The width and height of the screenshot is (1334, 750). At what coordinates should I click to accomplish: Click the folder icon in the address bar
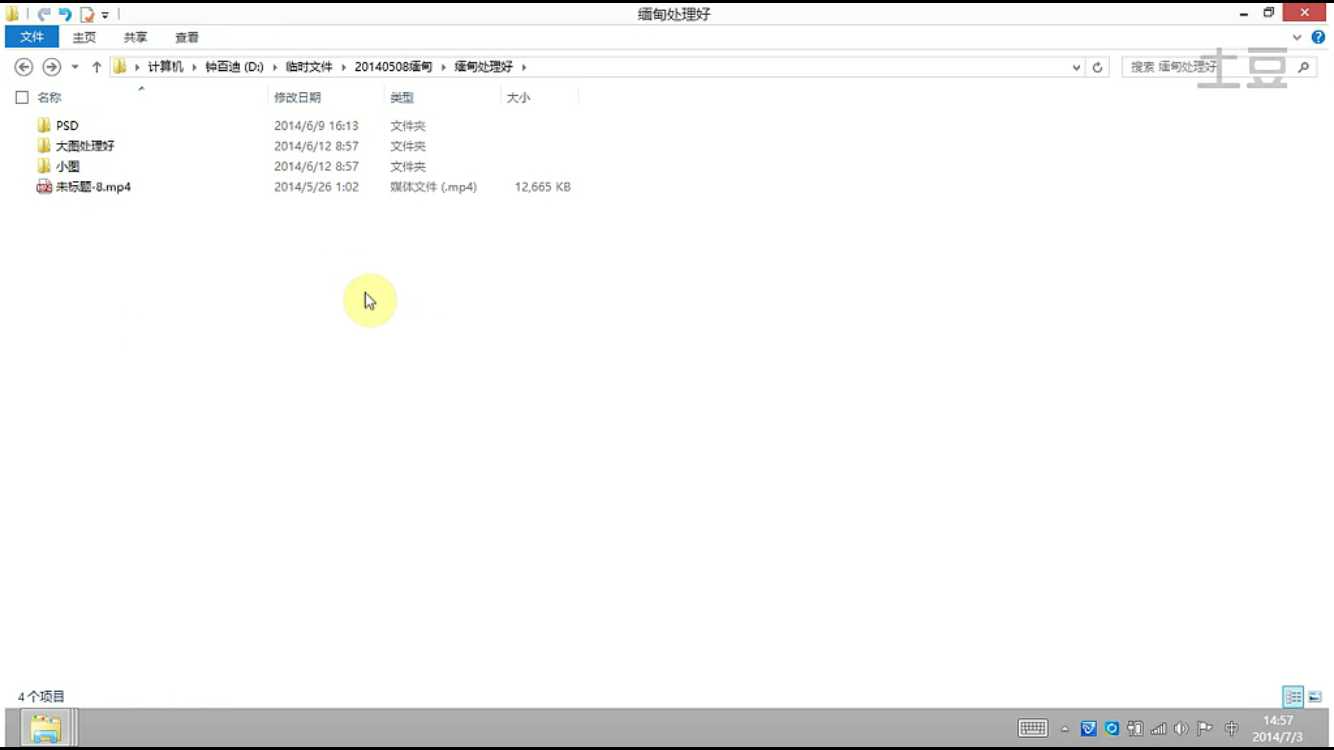(120, 67)
